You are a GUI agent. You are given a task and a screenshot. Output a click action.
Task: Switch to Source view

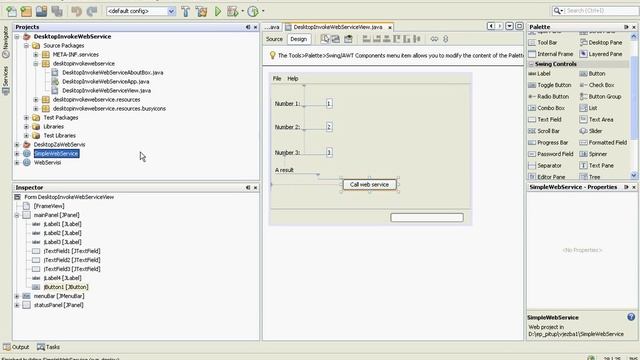click(x=274, y=39)
